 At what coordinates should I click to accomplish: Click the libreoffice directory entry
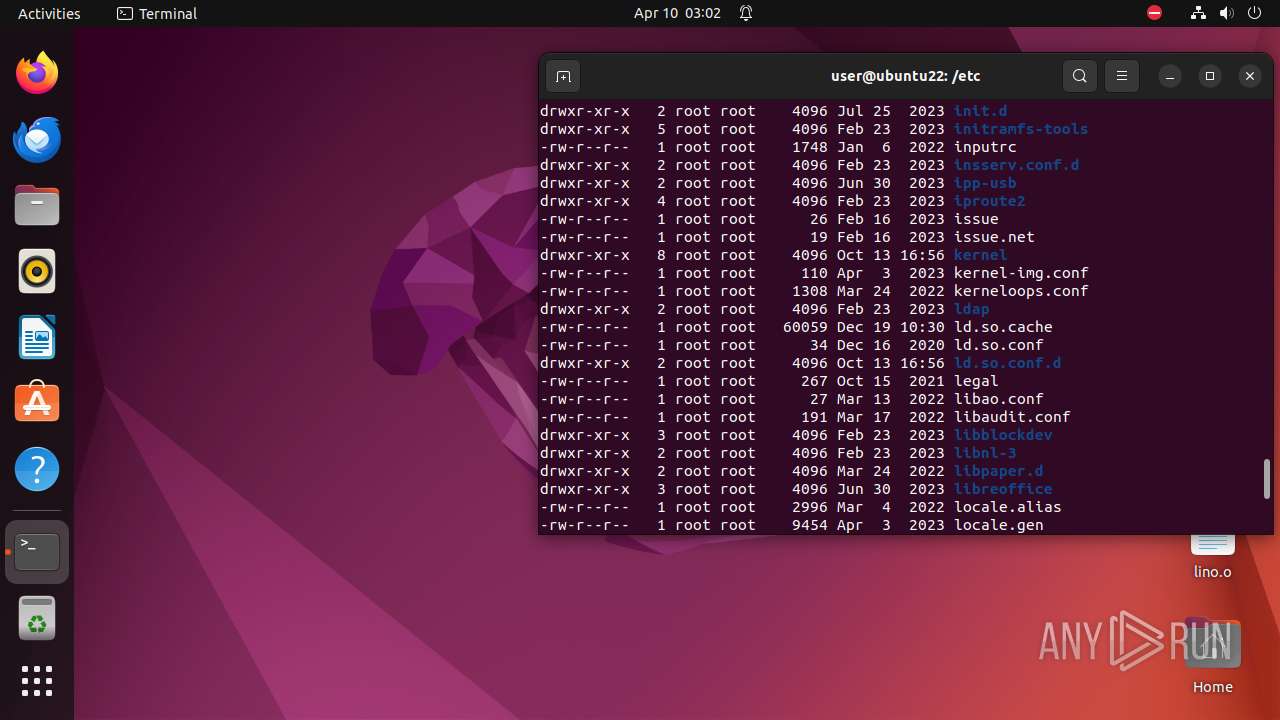pos(1003,489)
